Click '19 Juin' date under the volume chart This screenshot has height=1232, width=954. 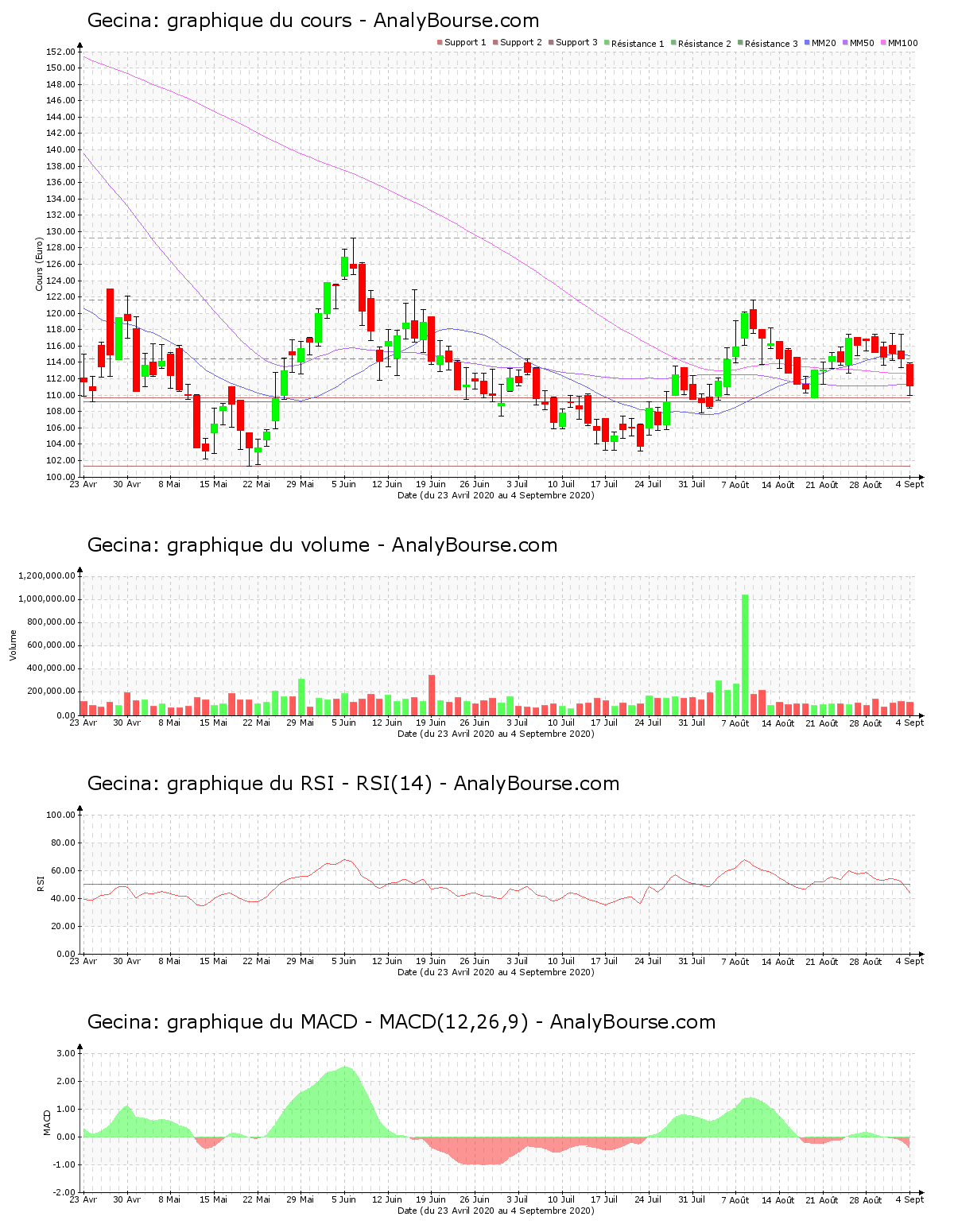pos(431,723)
